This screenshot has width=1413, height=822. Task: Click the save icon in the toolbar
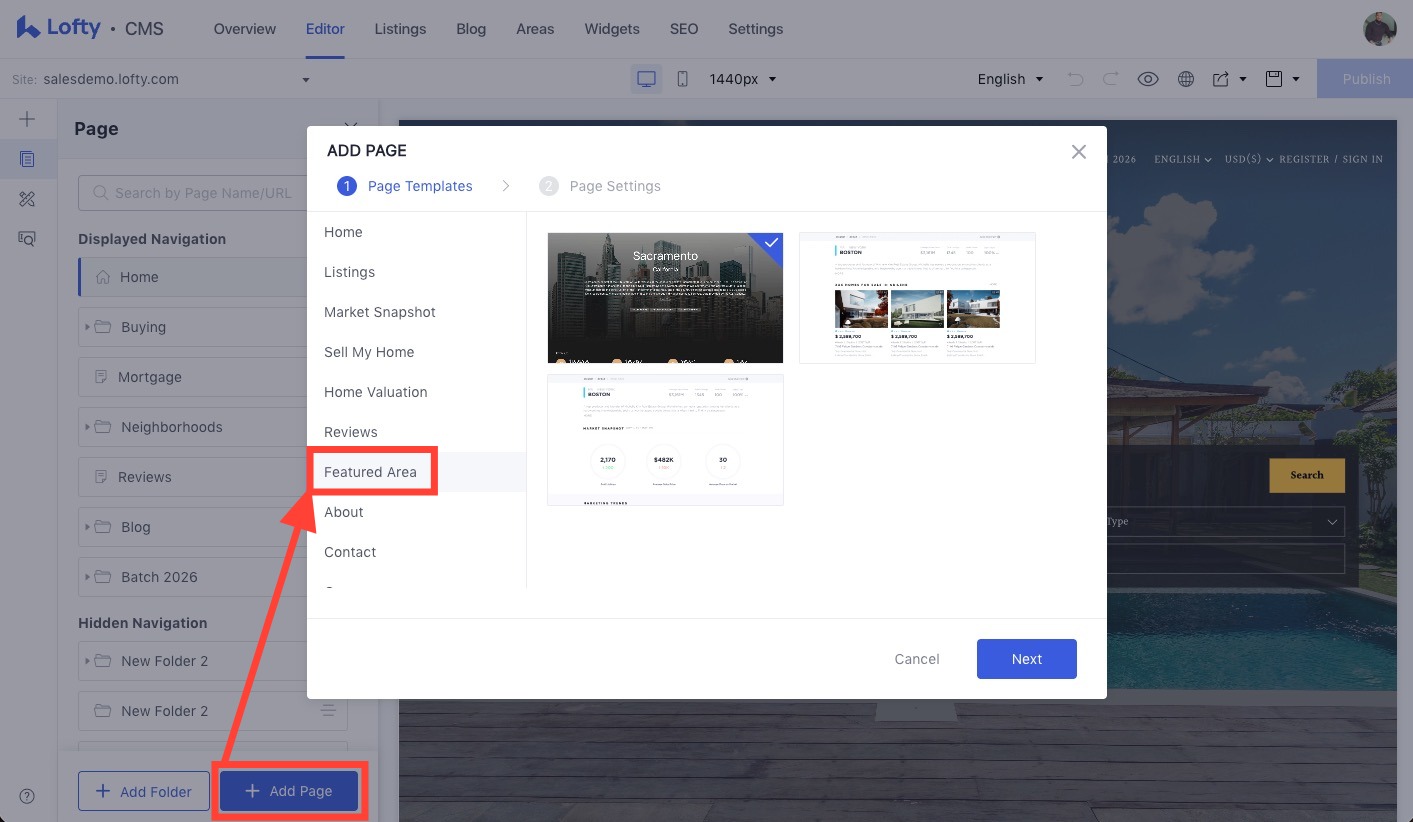coord(1273,78)
